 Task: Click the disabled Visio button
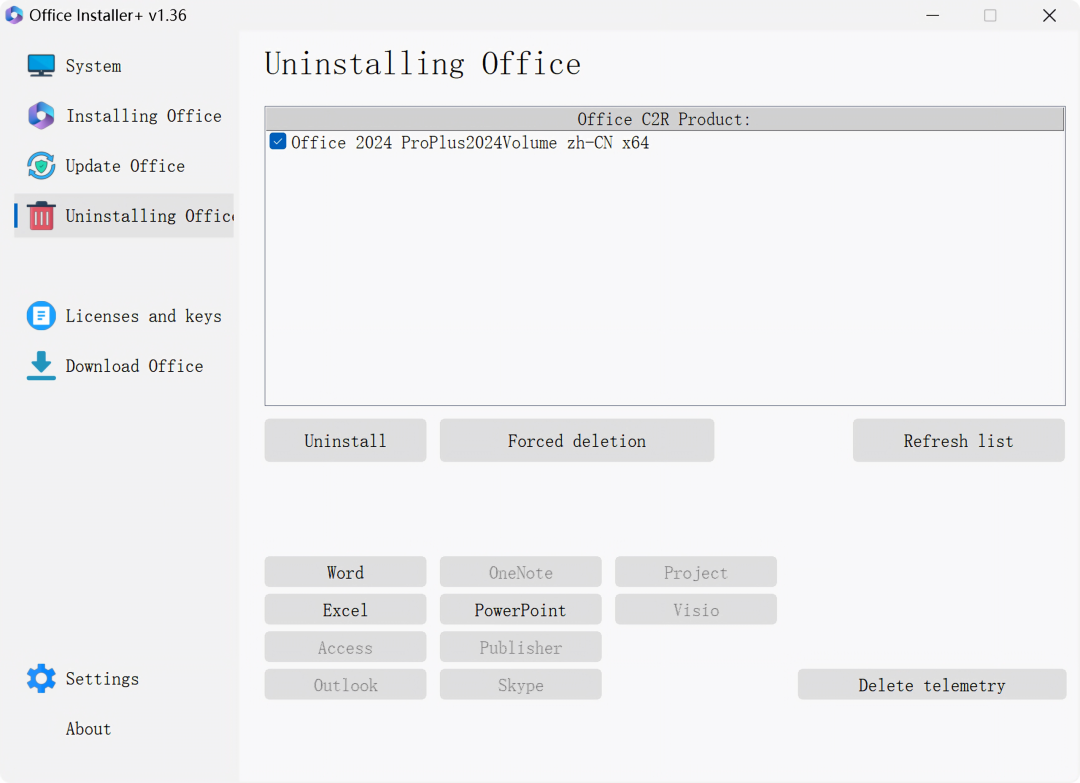[x=696, y=610]
